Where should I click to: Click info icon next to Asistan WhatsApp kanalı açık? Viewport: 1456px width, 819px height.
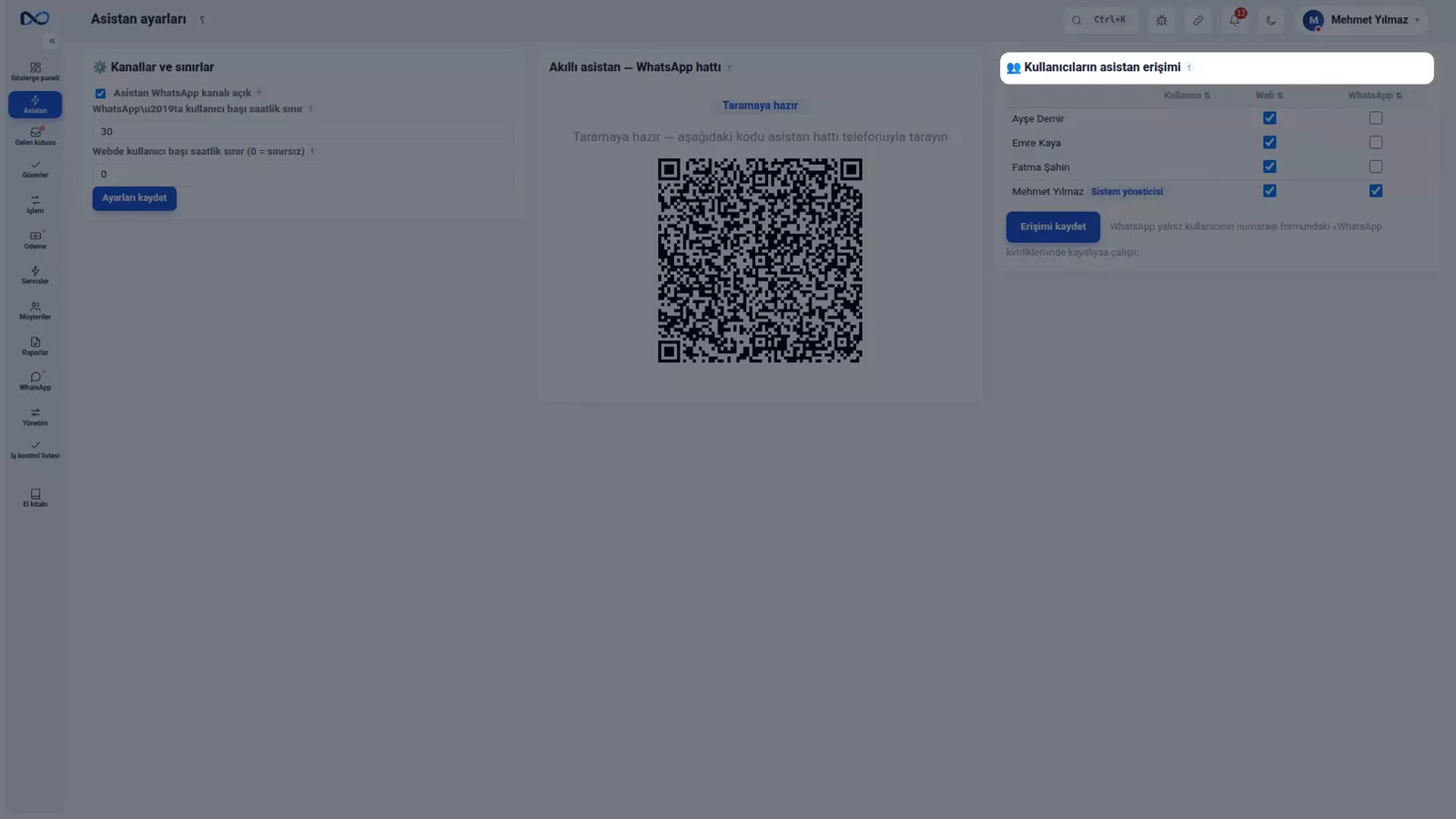pos(259,93)
